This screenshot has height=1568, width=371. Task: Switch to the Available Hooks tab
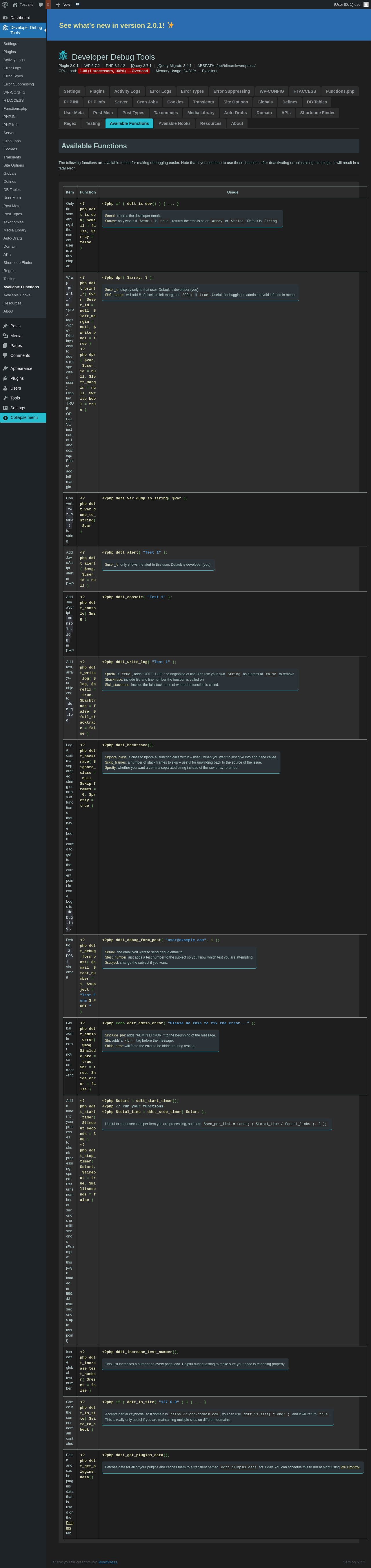pyautogui.click(x=175, y=124)
